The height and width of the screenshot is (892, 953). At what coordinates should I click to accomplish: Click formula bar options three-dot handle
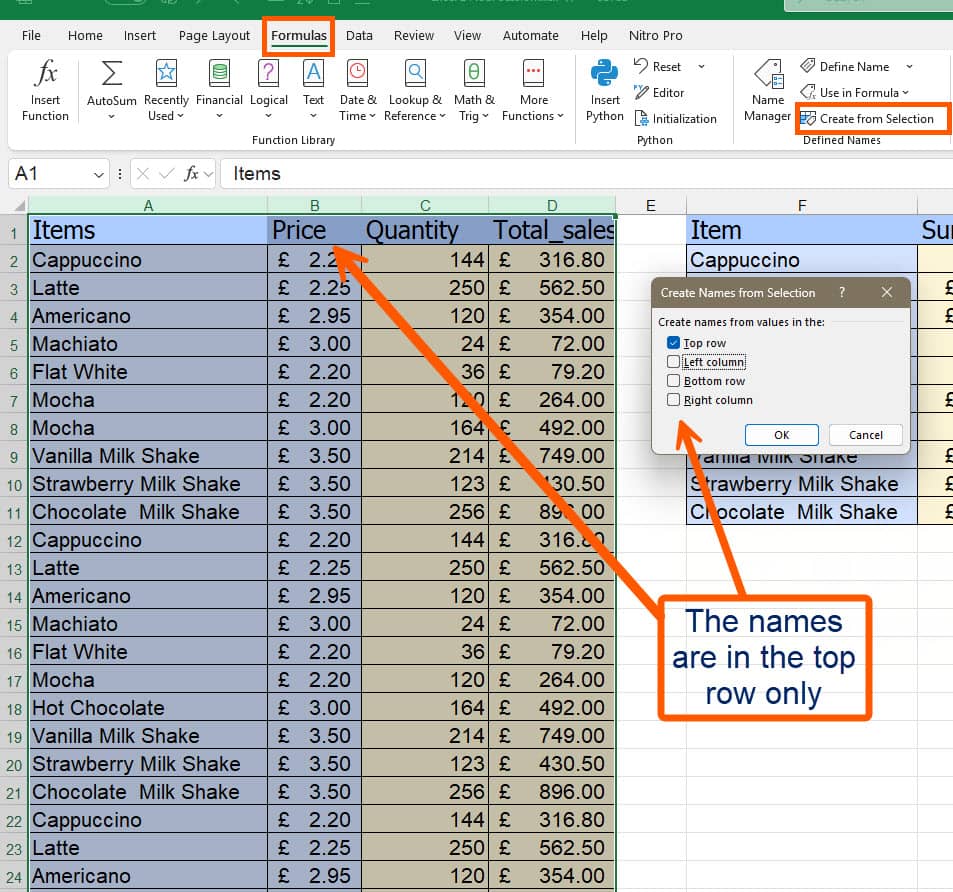tap(120, 174)
